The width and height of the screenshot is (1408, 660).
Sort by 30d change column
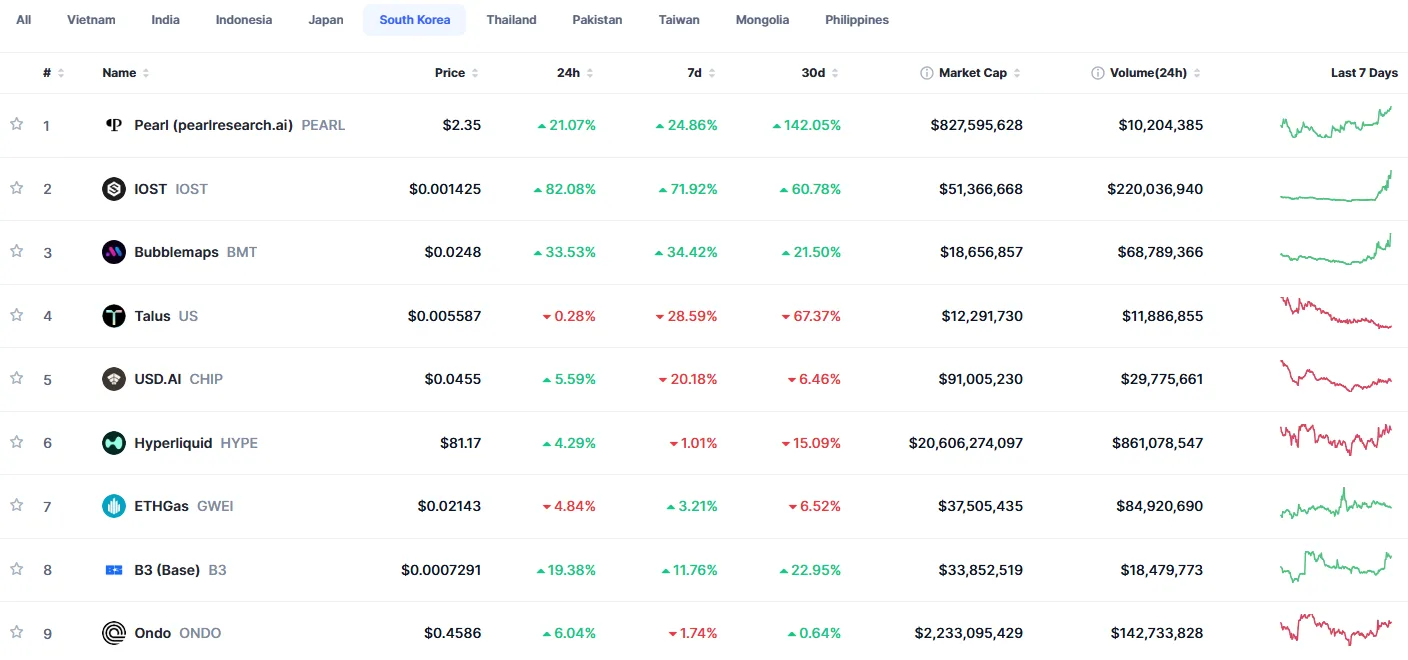pos(820,73)
